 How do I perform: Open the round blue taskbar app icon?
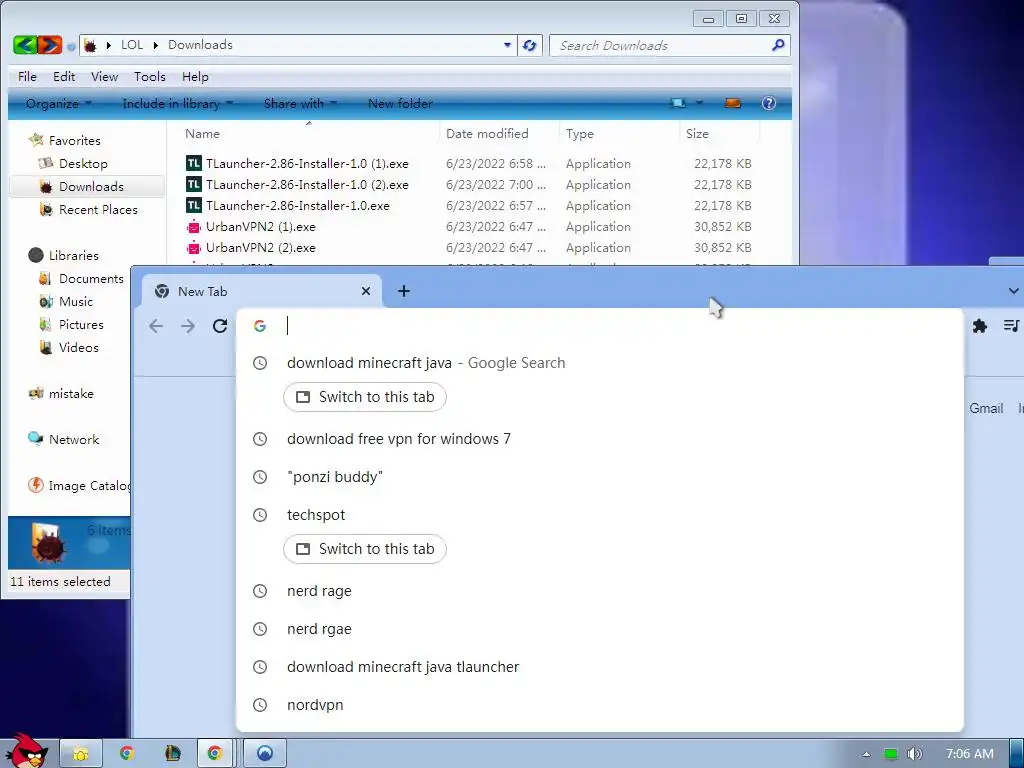click(x=264, y=753)
